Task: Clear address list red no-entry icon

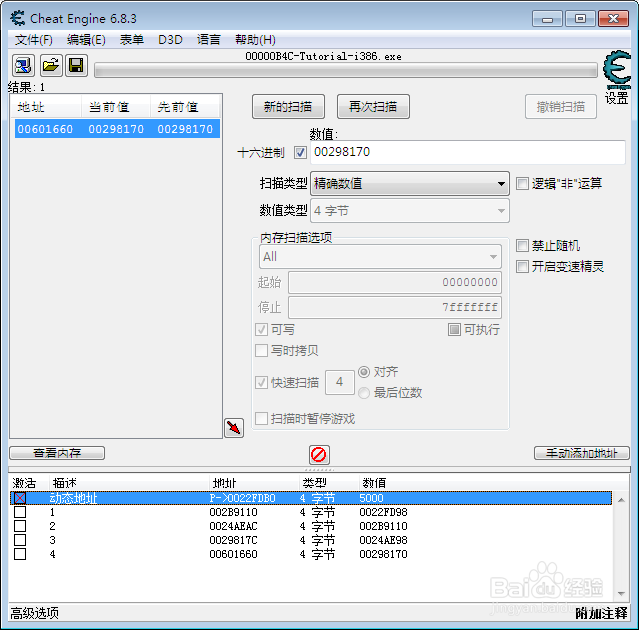Action: (x=319, y=454)
